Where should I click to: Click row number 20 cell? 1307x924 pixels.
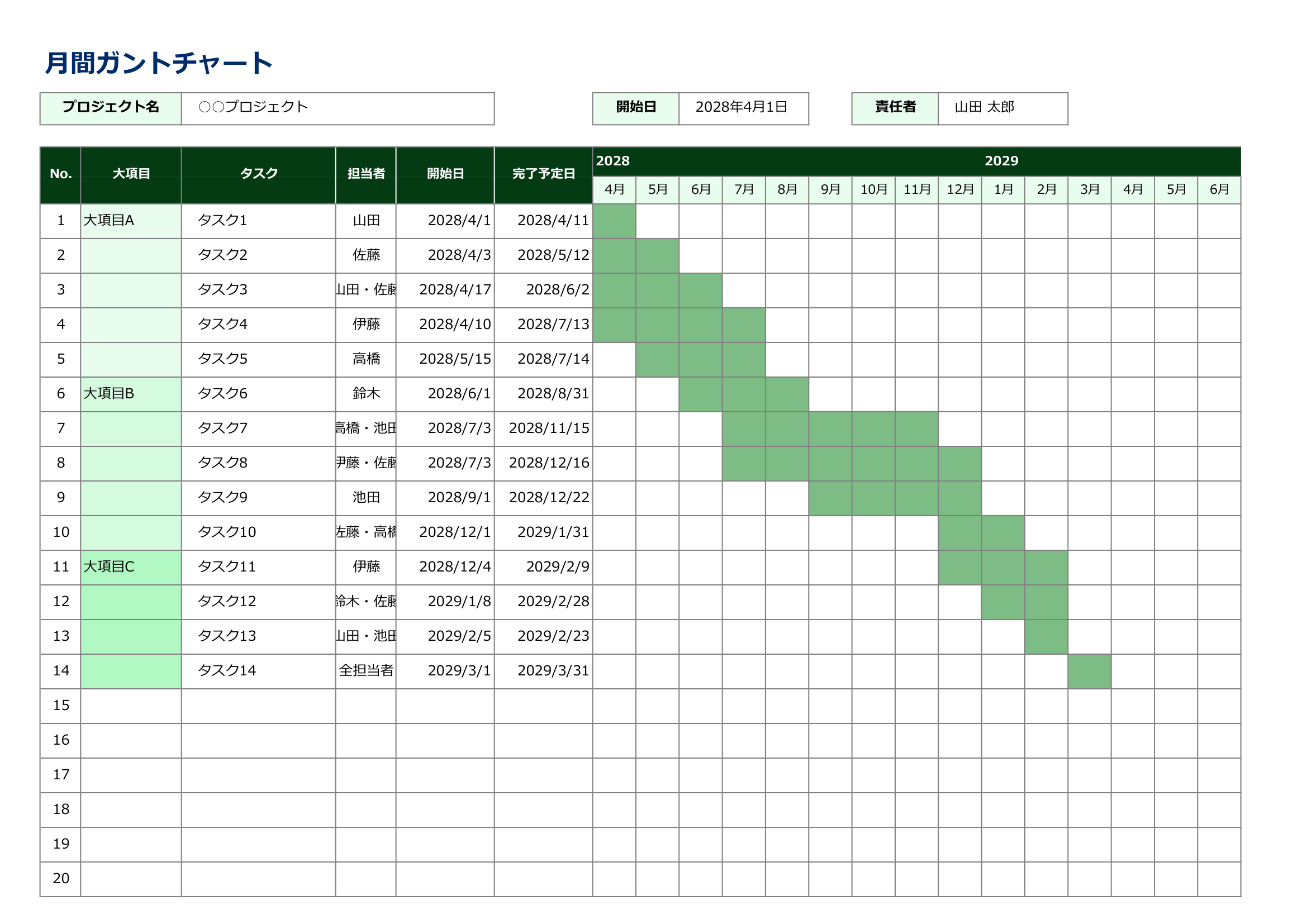(61, 879)
